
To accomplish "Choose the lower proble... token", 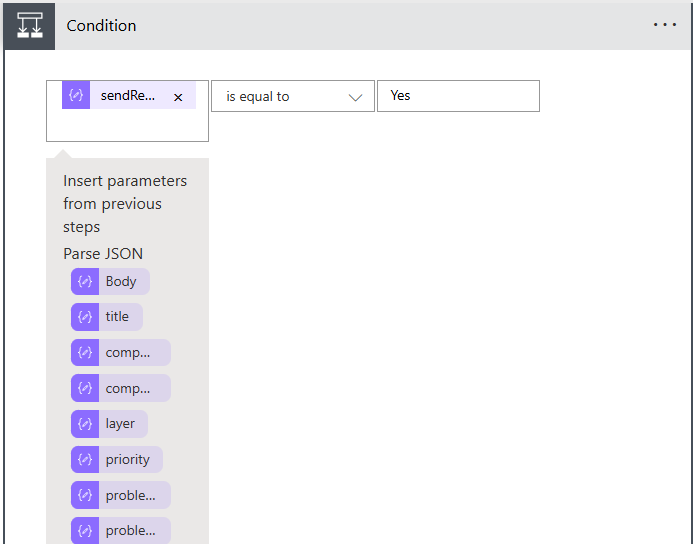I will pos(130,530).
